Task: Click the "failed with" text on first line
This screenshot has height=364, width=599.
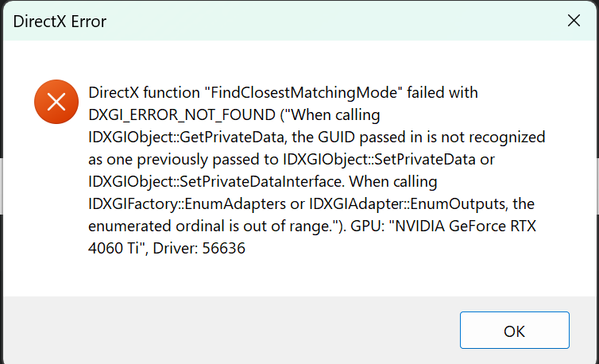Action: (442, 92)
